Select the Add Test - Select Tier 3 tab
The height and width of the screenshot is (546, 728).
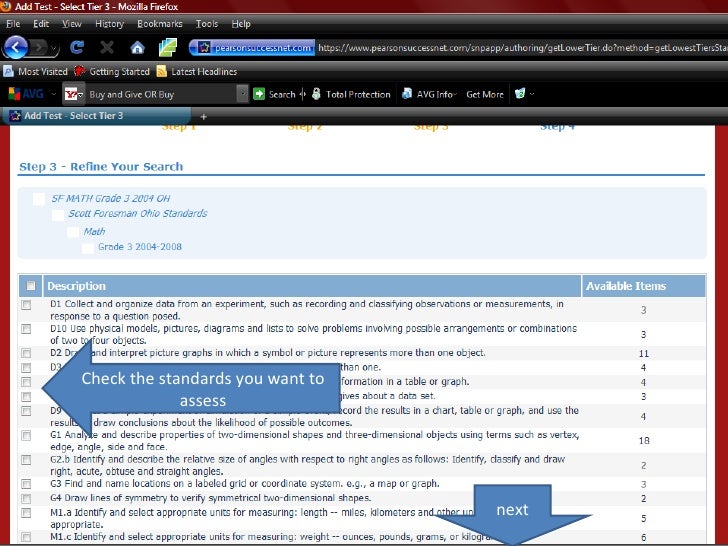(x=97, y=116)
